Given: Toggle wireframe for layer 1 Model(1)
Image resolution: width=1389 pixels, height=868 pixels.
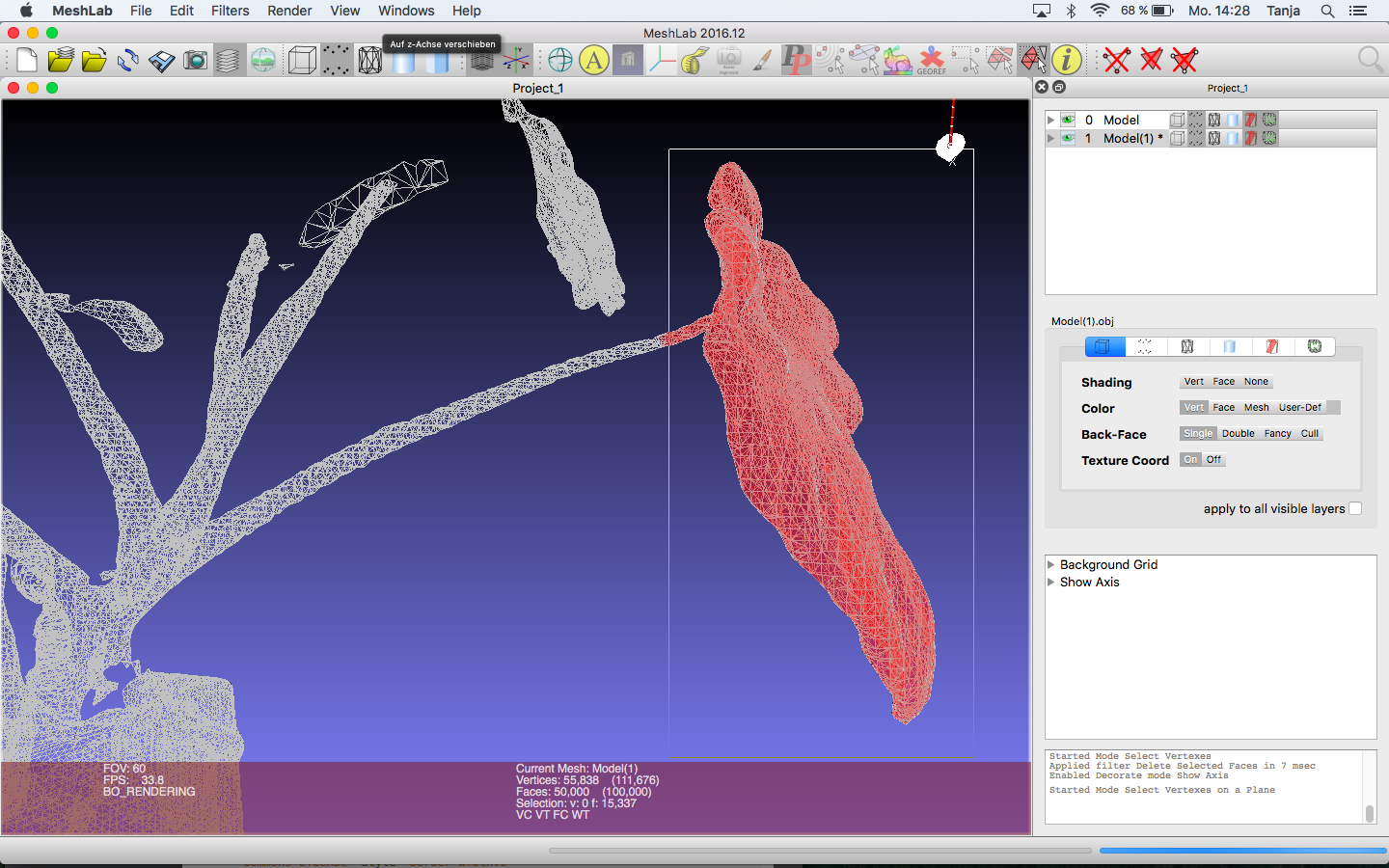Looking at the screenshot, I should pos(1214,138).
